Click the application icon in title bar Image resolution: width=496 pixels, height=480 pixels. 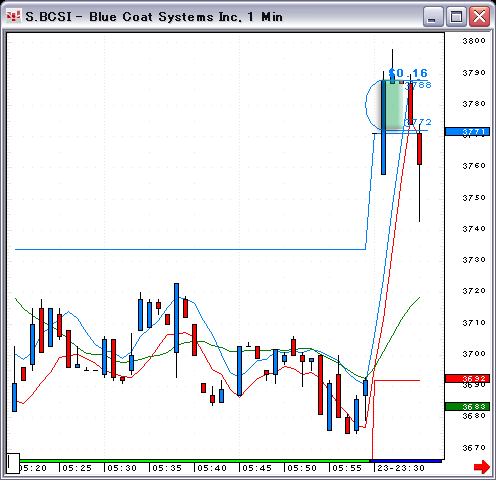[x=14, y=16]
